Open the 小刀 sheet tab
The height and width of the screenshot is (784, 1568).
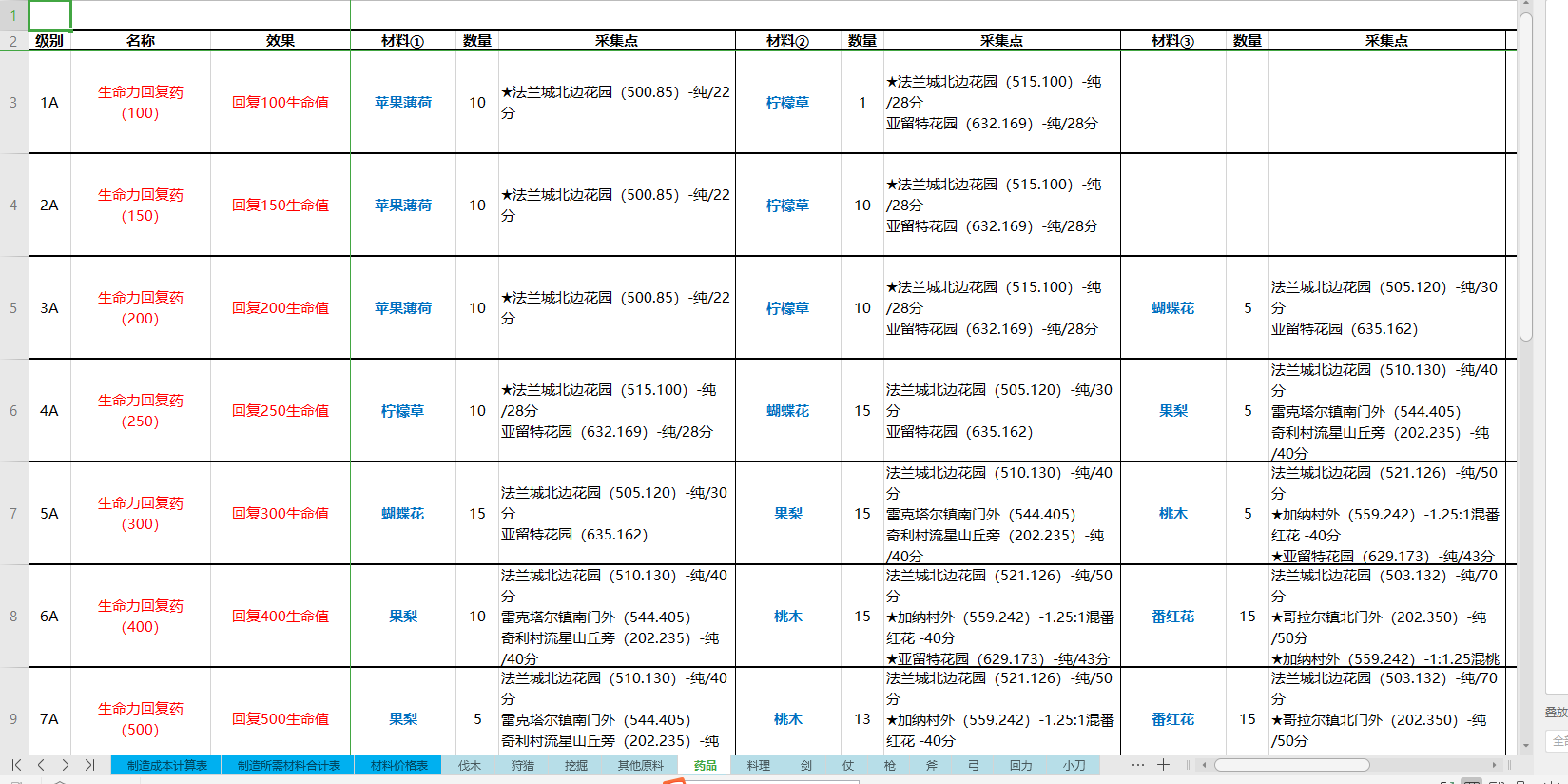(x=1074, y=765)
